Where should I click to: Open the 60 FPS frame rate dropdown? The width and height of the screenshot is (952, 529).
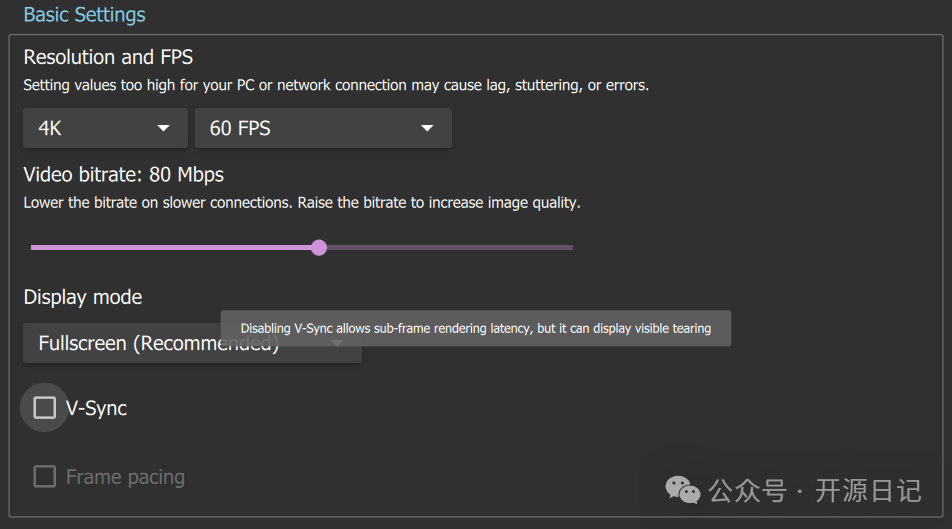[322, 128]
